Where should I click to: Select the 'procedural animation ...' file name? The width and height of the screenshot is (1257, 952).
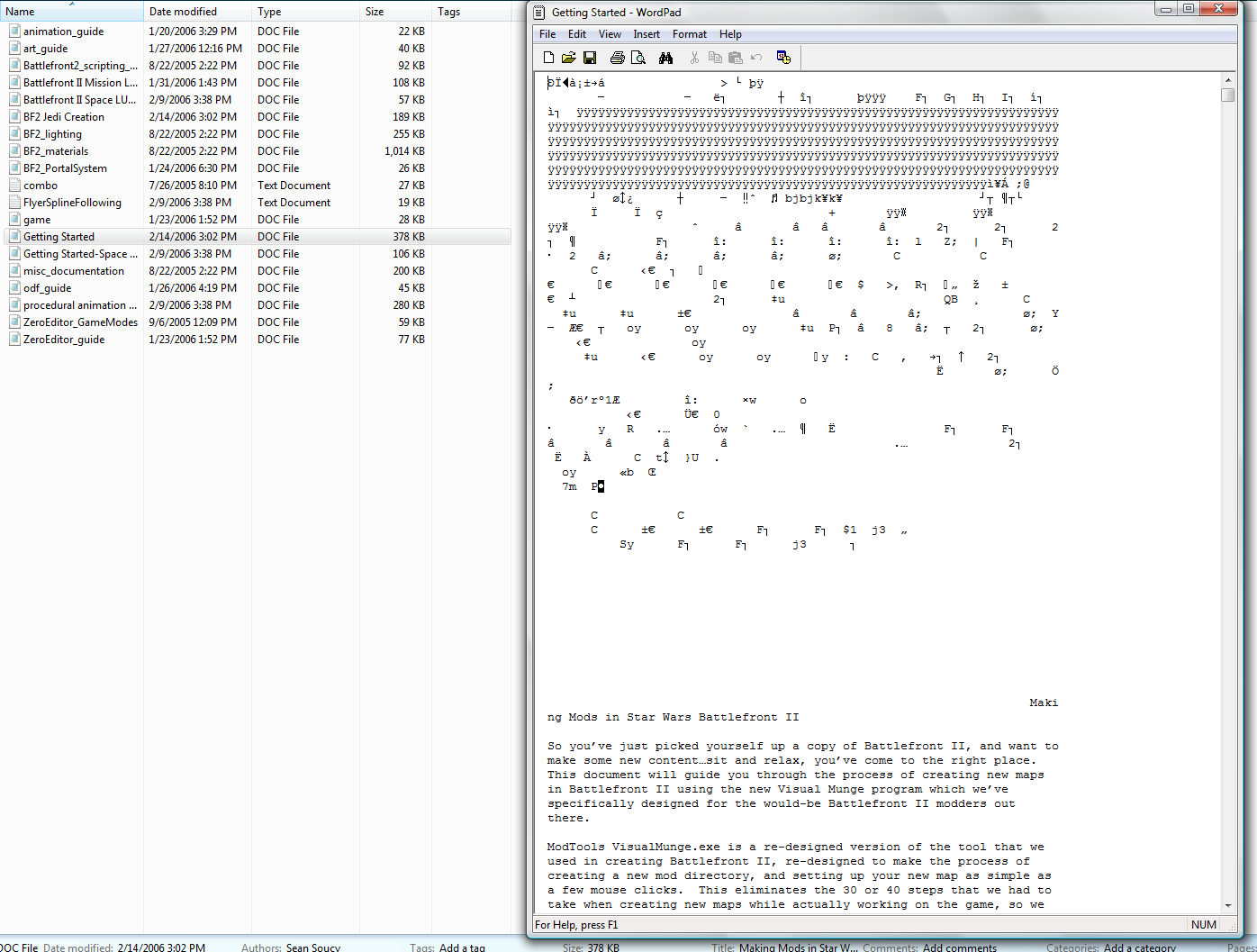80,304
